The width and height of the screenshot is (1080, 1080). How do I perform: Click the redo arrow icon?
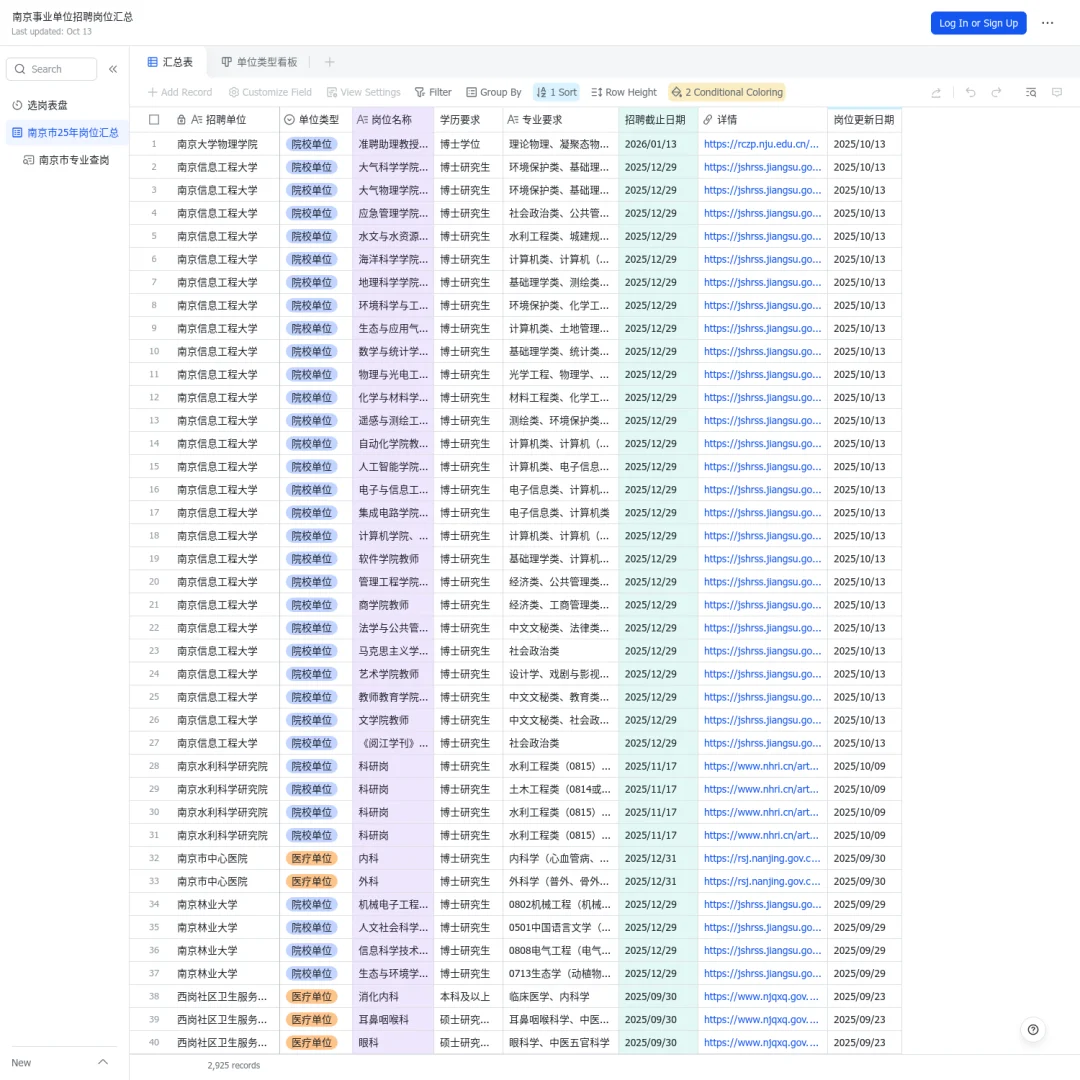click(x=996, y=92)
